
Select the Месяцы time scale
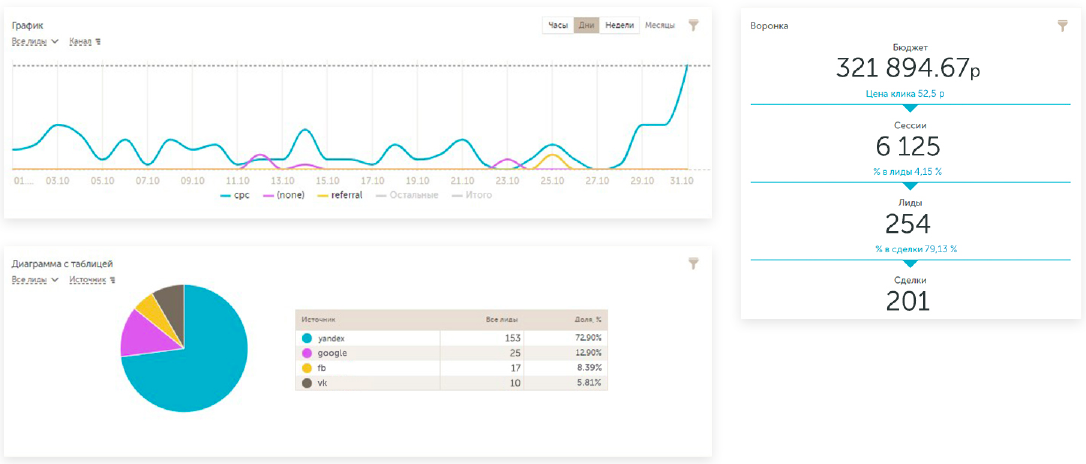pyautogui.click(x=660, y=25)
